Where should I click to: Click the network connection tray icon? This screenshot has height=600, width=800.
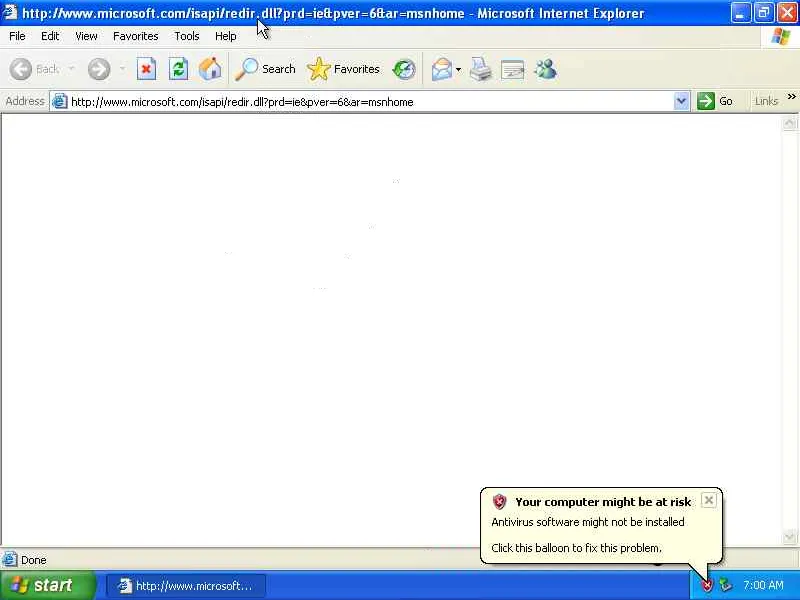[725, 585]
